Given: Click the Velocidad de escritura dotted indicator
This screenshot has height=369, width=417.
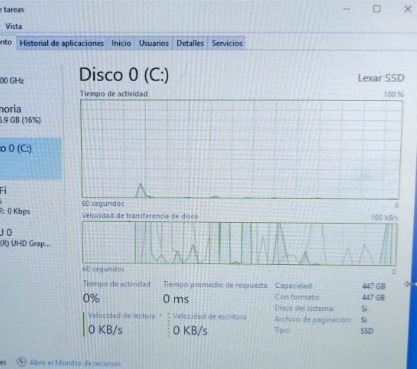Looking at the screenshot, I should (x=169, y=325).
